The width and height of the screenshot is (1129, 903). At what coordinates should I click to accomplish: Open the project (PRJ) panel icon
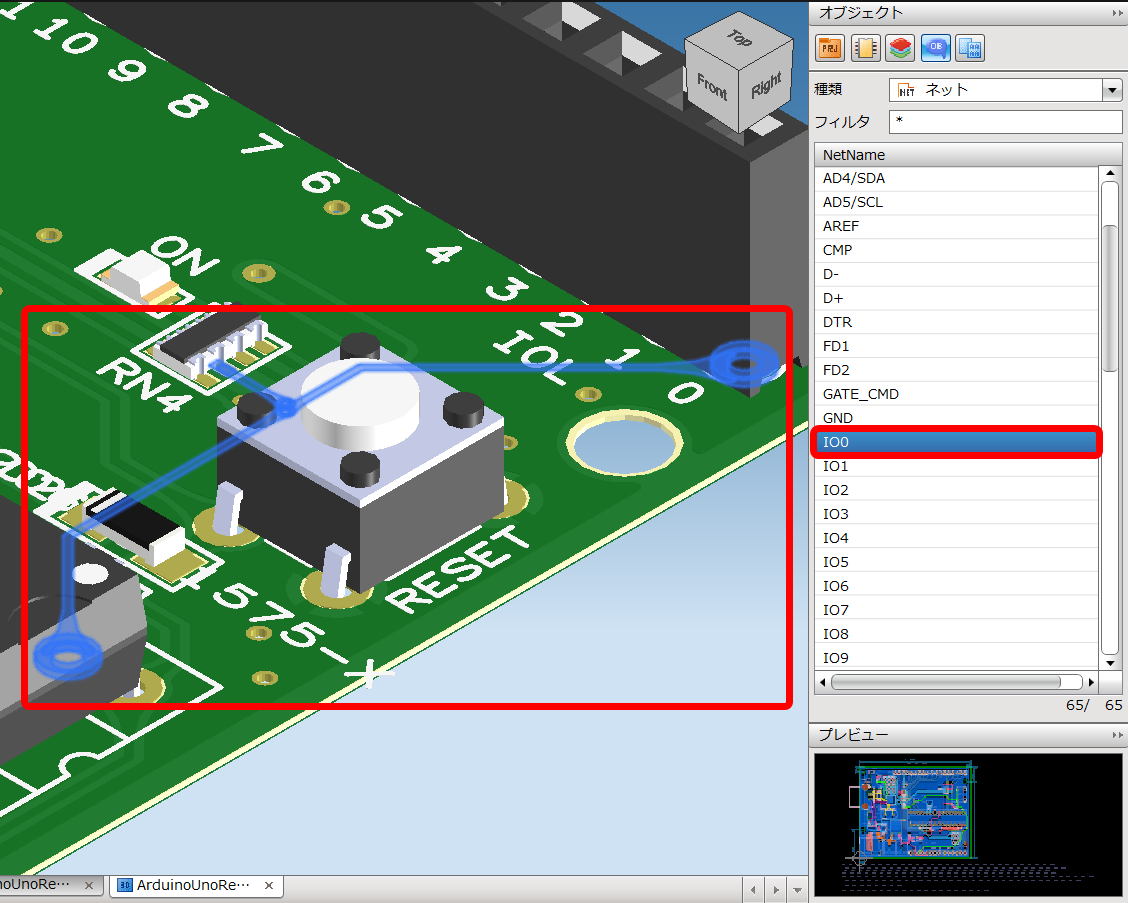pyautogui.click(x=829, y=47)
